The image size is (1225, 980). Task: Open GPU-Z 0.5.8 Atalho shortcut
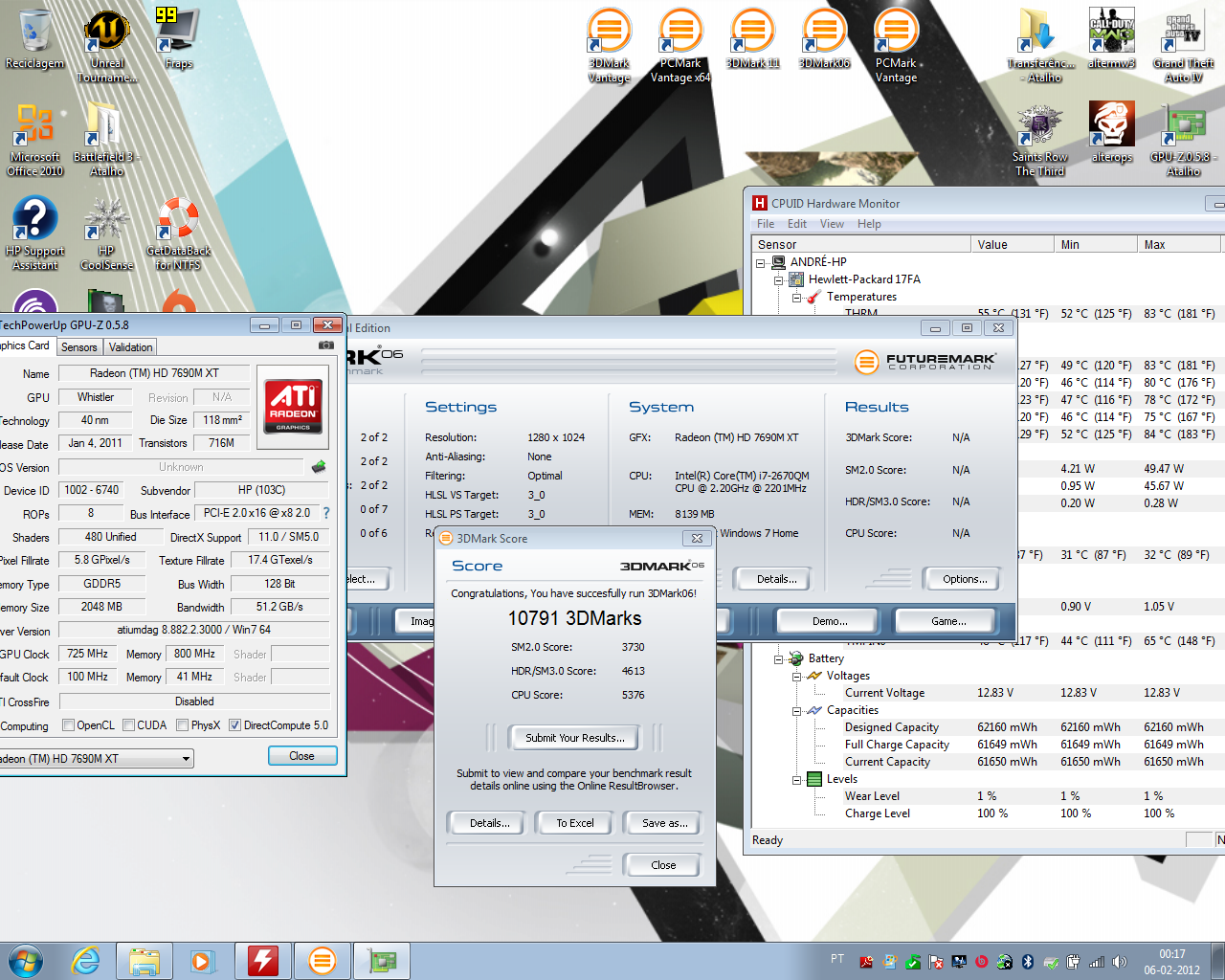click(1184, 141)
